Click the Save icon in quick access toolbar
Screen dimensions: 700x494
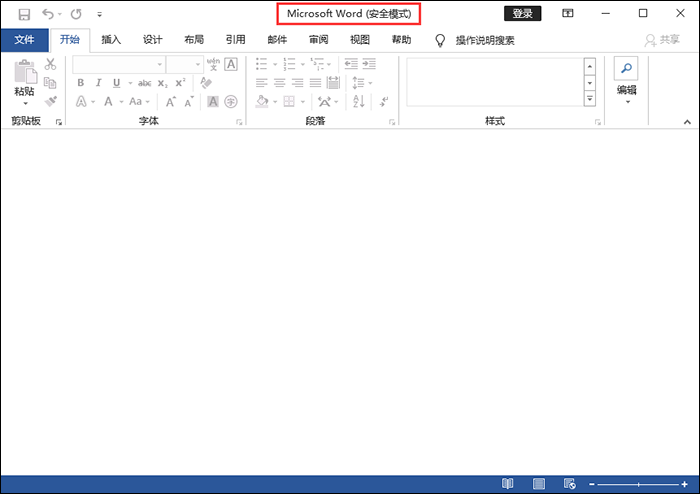[24, 14]
